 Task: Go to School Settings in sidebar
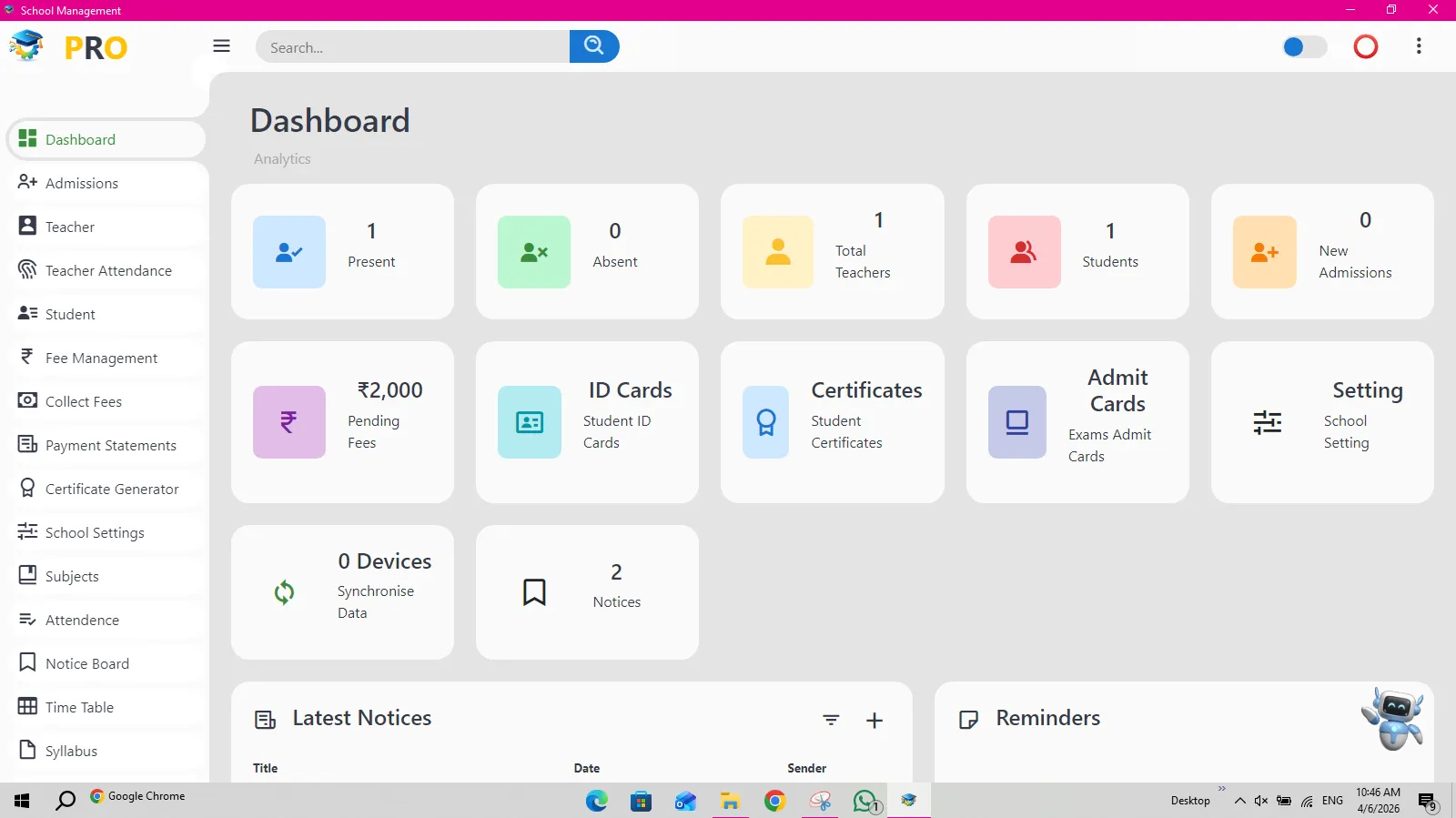pos(106,532)
